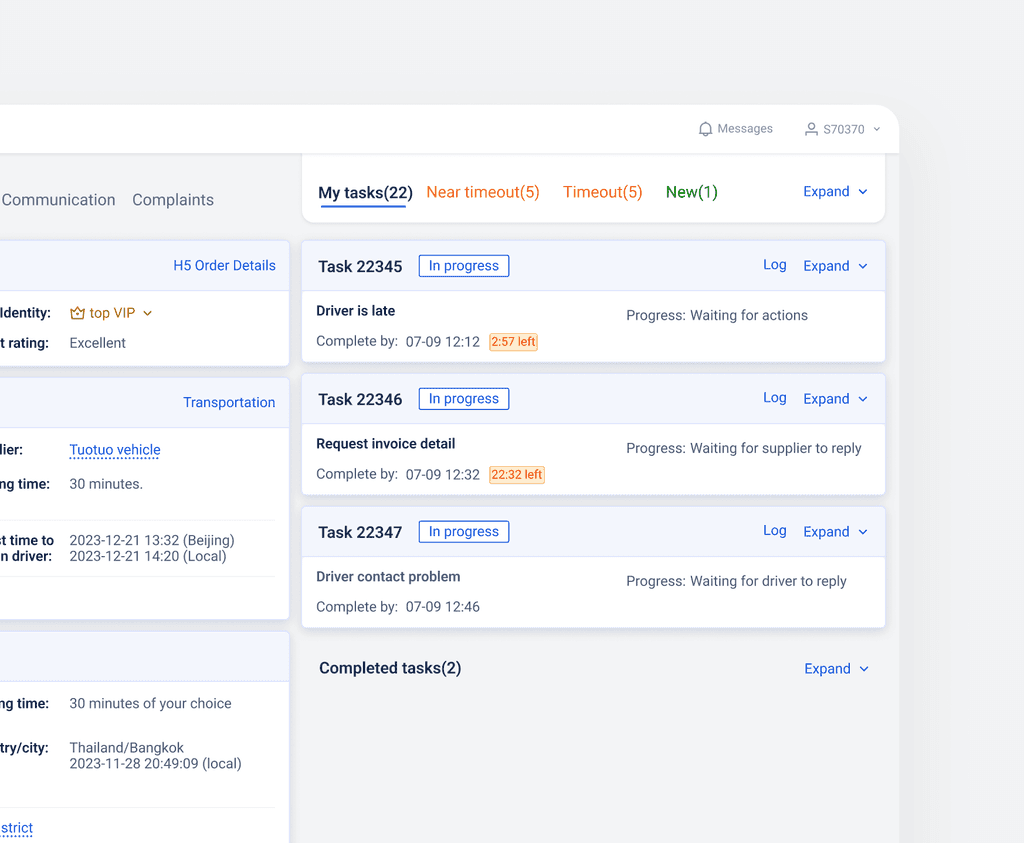Image resolution: width=1024 pixels, height=843 pixels.
Task: Click the 2023-12-21 14:20 (Local) time
Action: [x=148, y=556]
